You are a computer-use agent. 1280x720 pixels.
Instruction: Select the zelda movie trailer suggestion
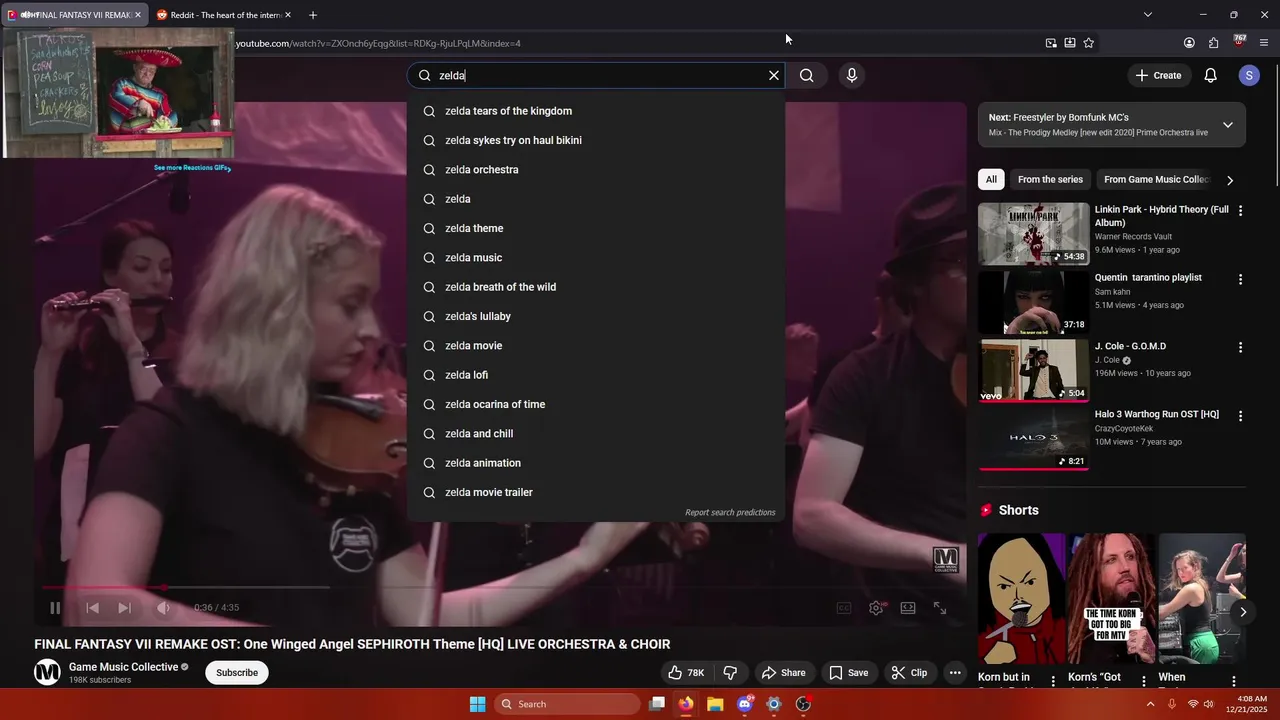(x=596, y=492)
